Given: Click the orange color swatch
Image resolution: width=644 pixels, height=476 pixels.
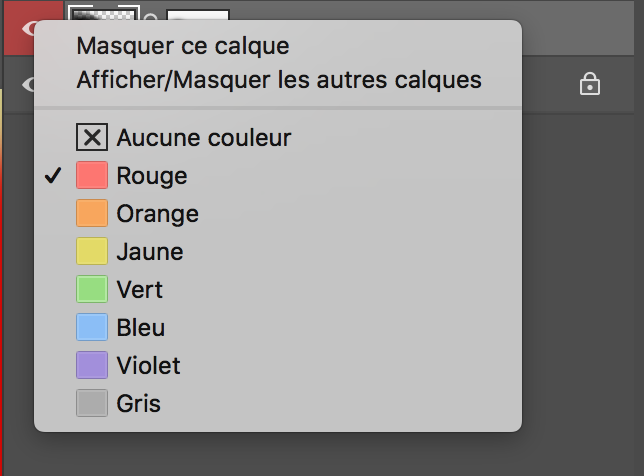Looking at the screenshot, I should (x=92, y=214).
